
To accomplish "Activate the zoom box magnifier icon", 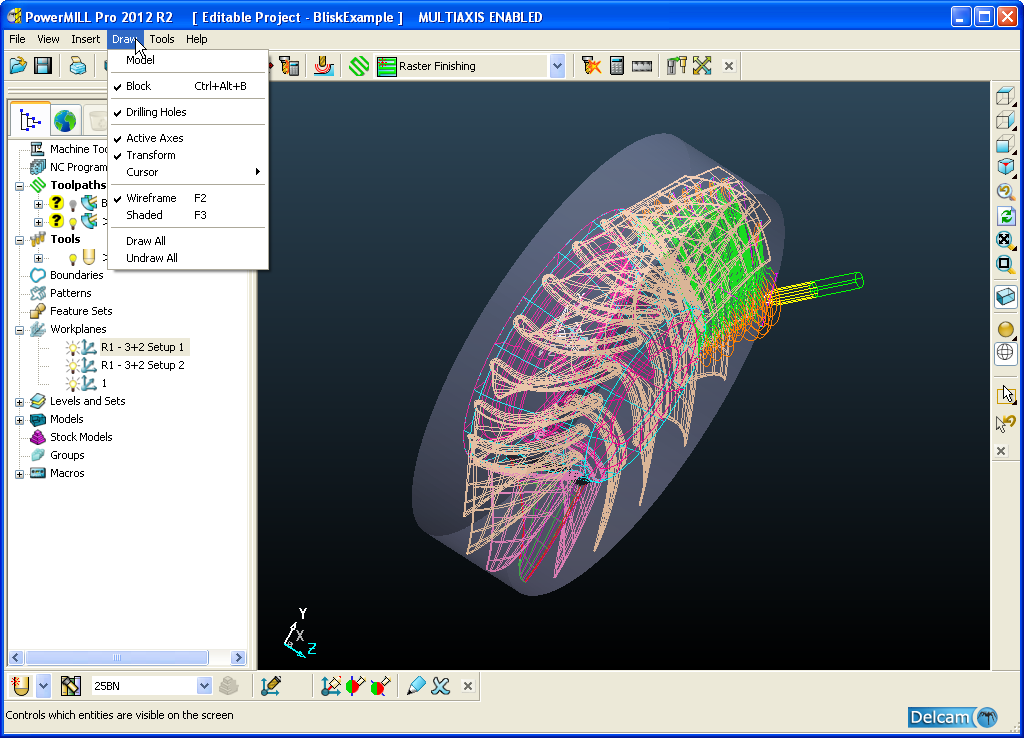I will 1006,264.
